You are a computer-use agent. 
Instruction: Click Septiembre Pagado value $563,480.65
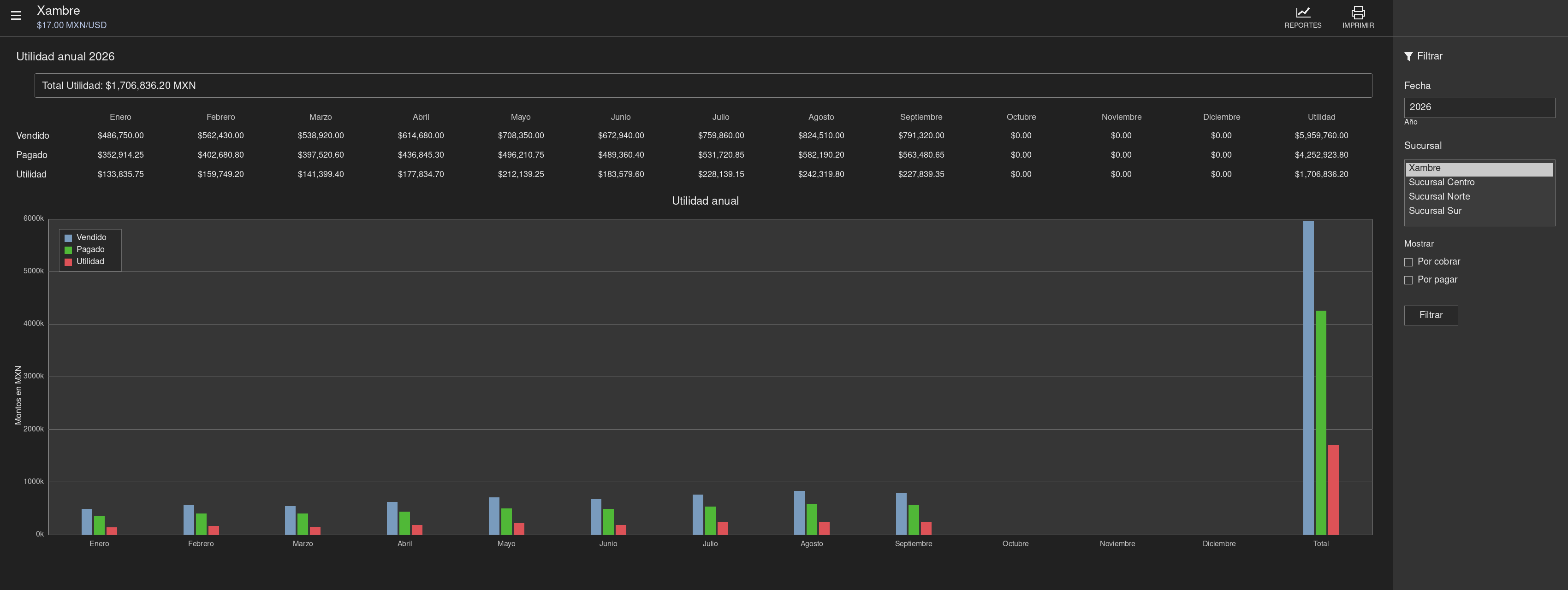point(921,155)
